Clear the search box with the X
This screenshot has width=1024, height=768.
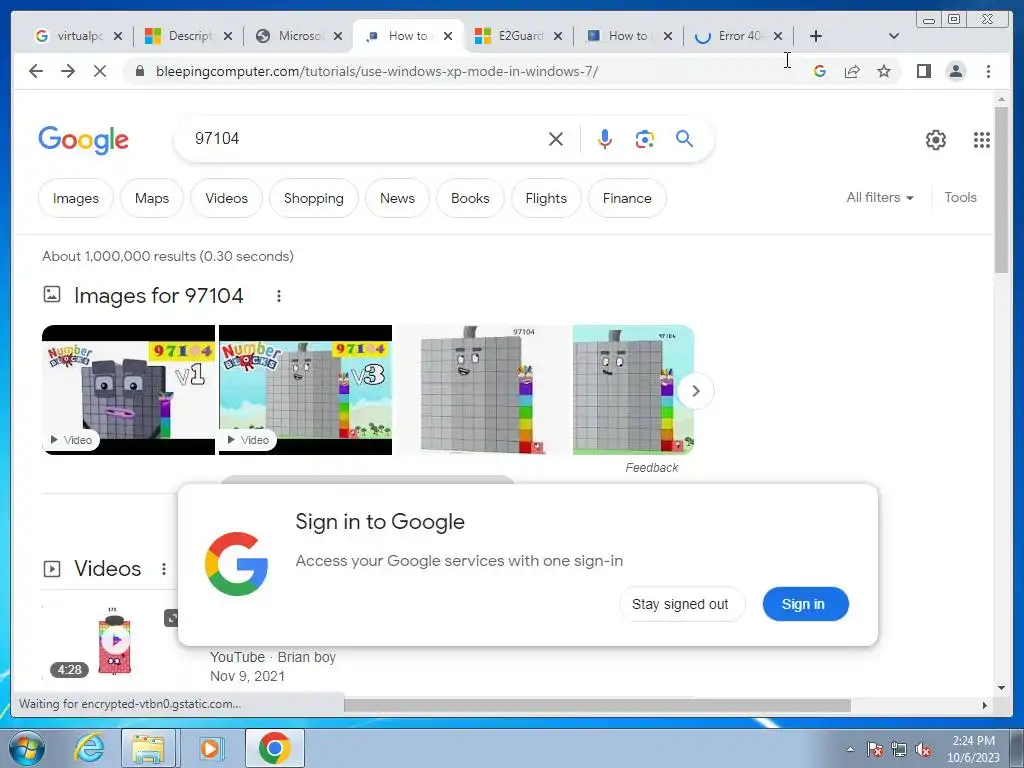click(556, 138)
